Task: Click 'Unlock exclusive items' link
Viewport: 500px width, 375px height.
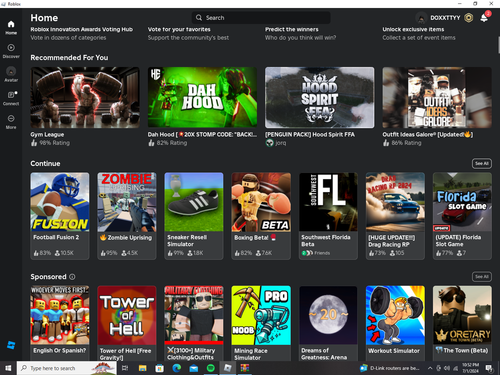Action: [x=413, y=29]
